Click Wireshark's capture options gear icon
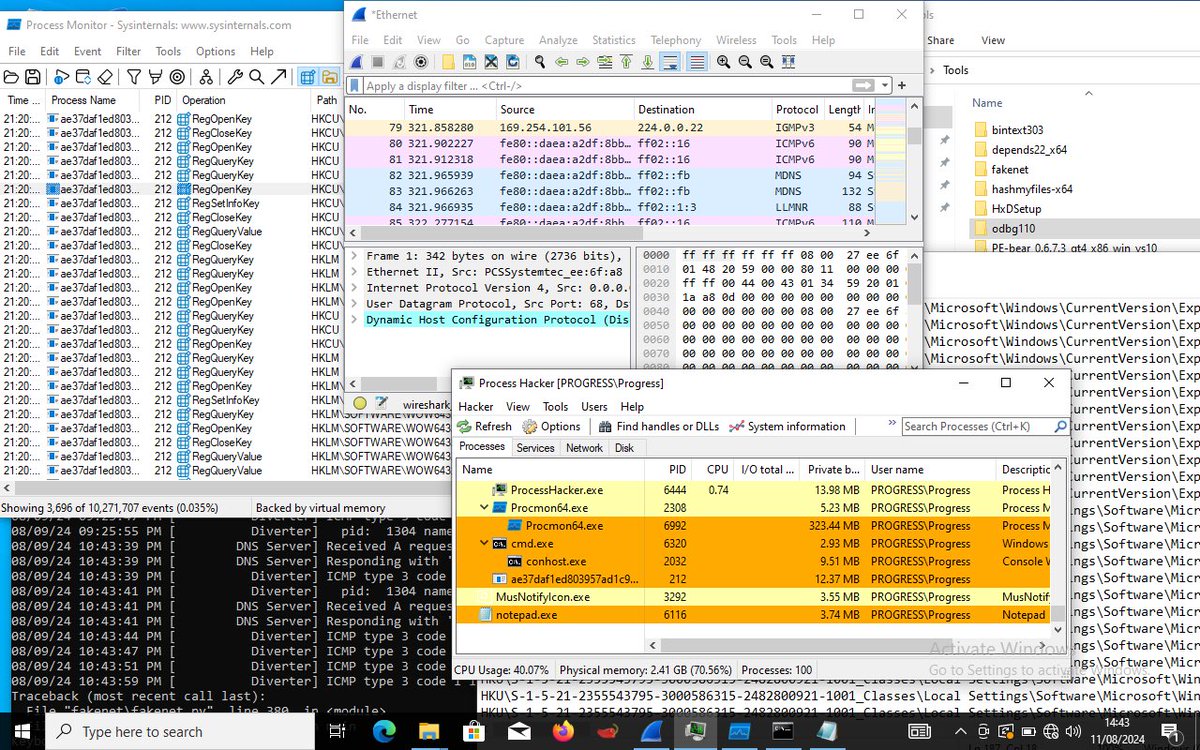1200x750 pixels. (420, 62)
